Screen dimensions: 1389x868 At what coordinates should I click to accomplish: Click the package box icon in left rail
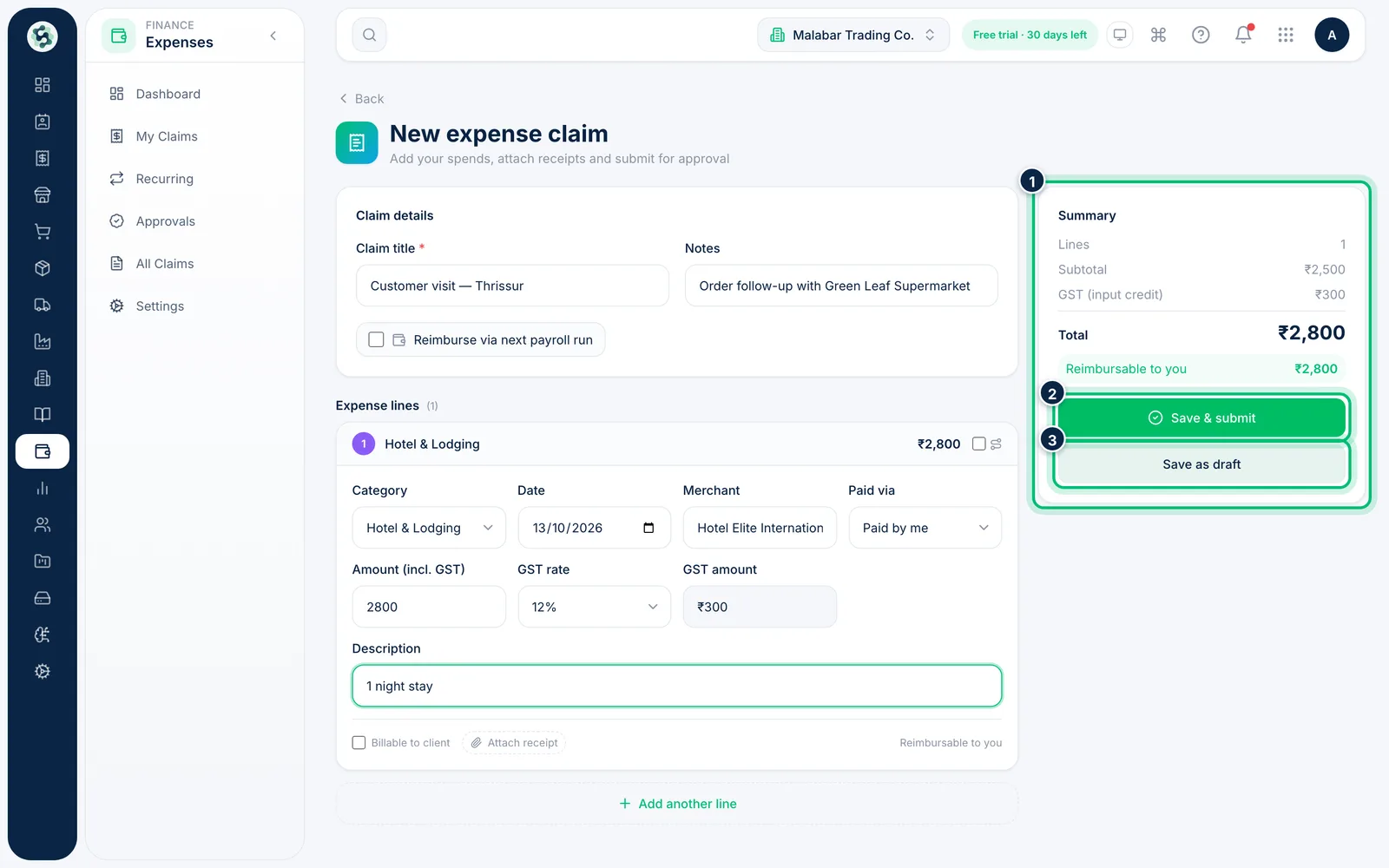pyautogui.click(x=43, y=268)
